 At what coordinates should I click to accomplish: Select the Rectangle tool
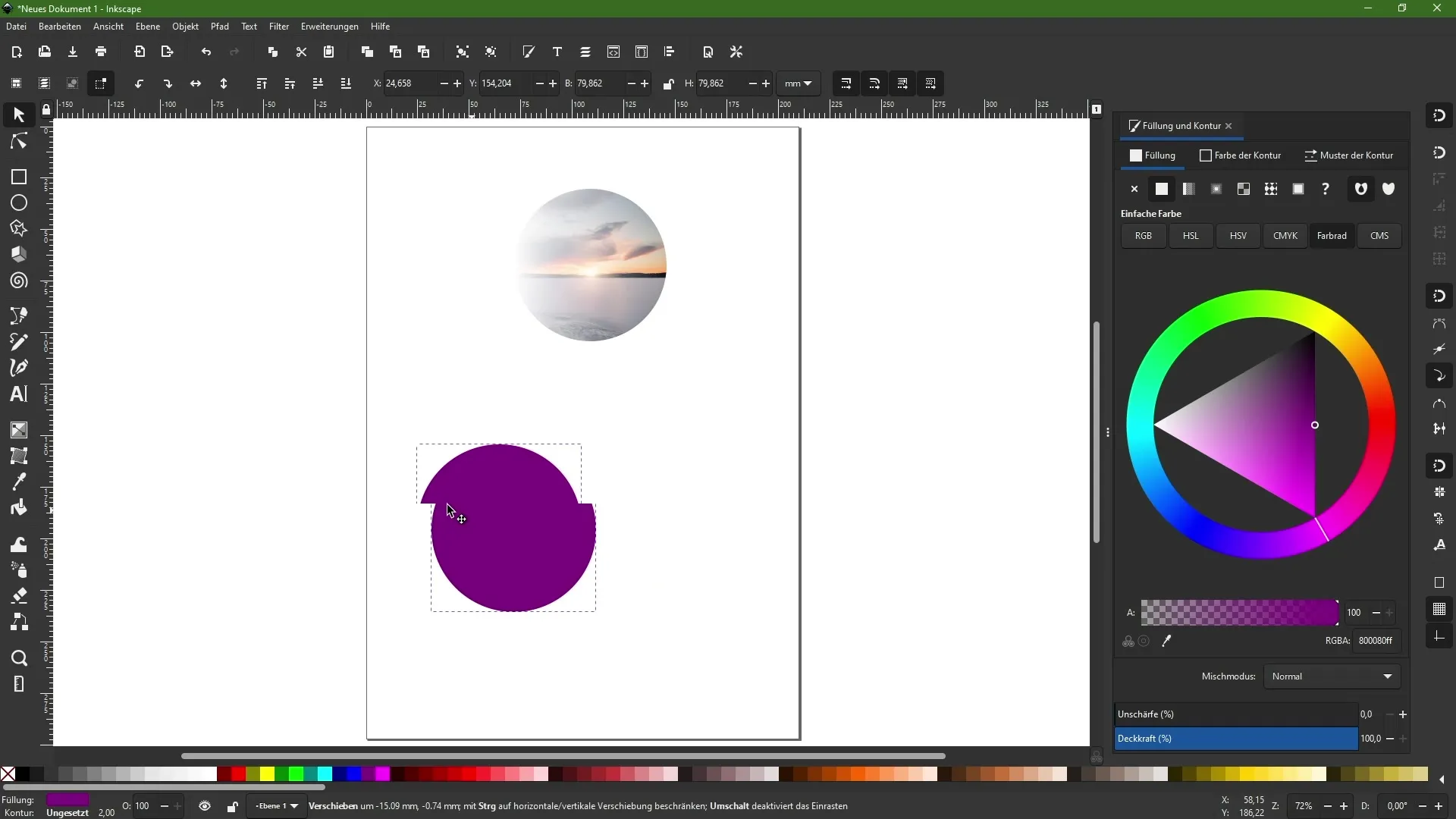tap(18, 177)
